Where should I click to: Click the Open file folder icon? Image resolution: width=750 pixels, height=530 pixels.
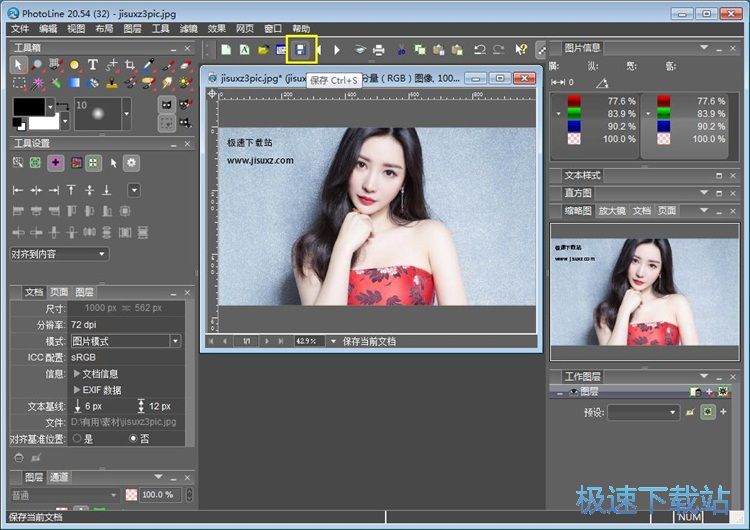coord(264,49)
